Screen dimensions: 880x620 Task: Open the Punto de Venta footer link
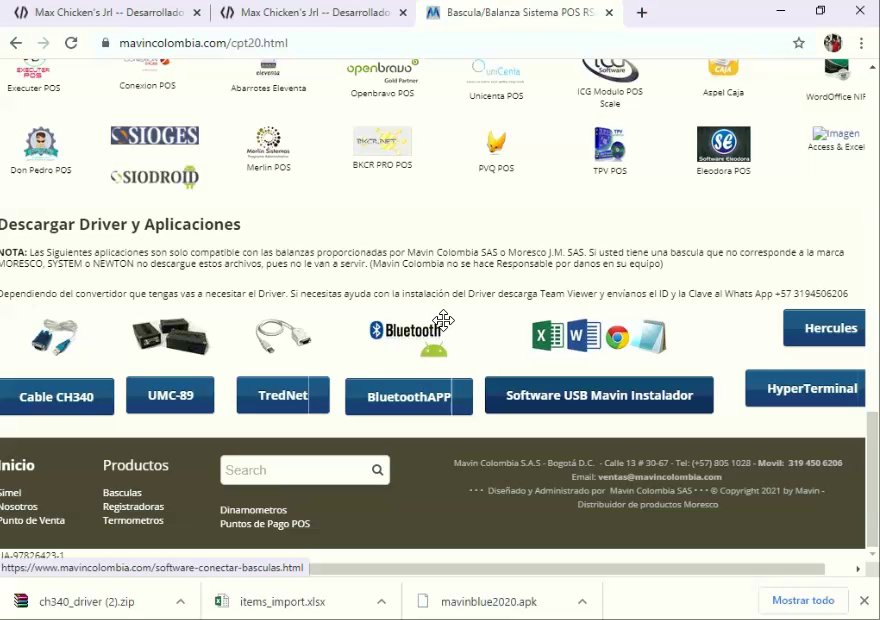coord(32,521)
